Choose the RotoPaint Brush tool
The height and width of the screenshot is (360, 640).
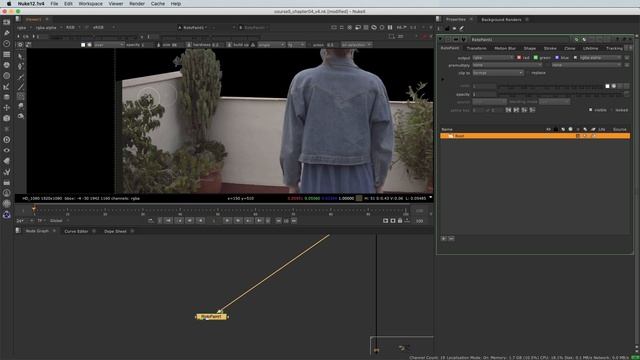tap(20, 87)
